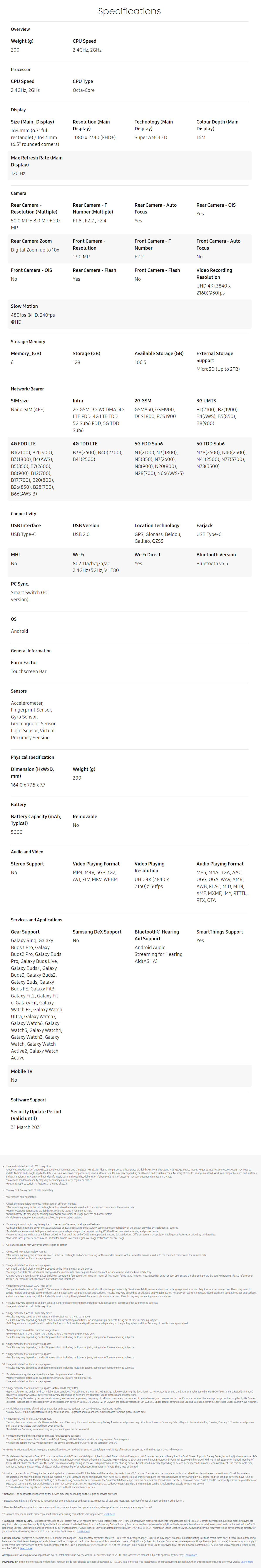Click the Overview section heading
The image size is (261, 1568).
pyautogui.click(x=20, y=29)
